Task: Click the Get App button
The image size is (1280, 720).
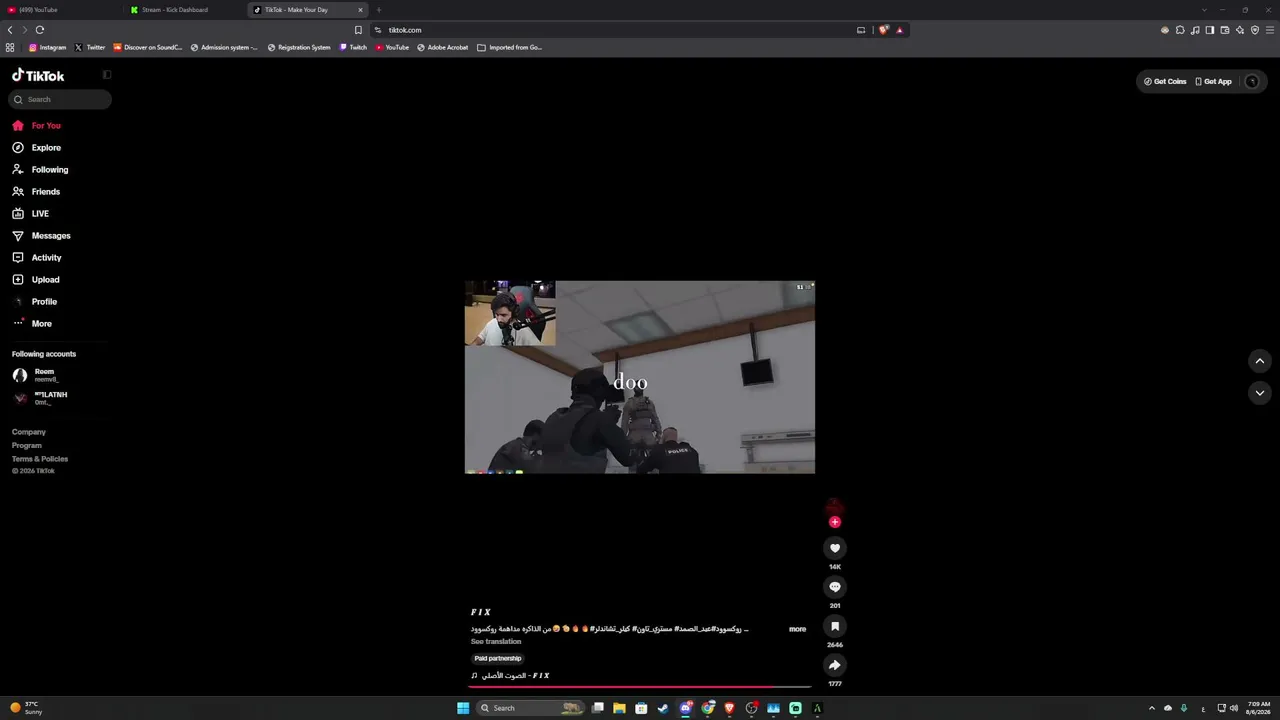Action: point(1214,81)
